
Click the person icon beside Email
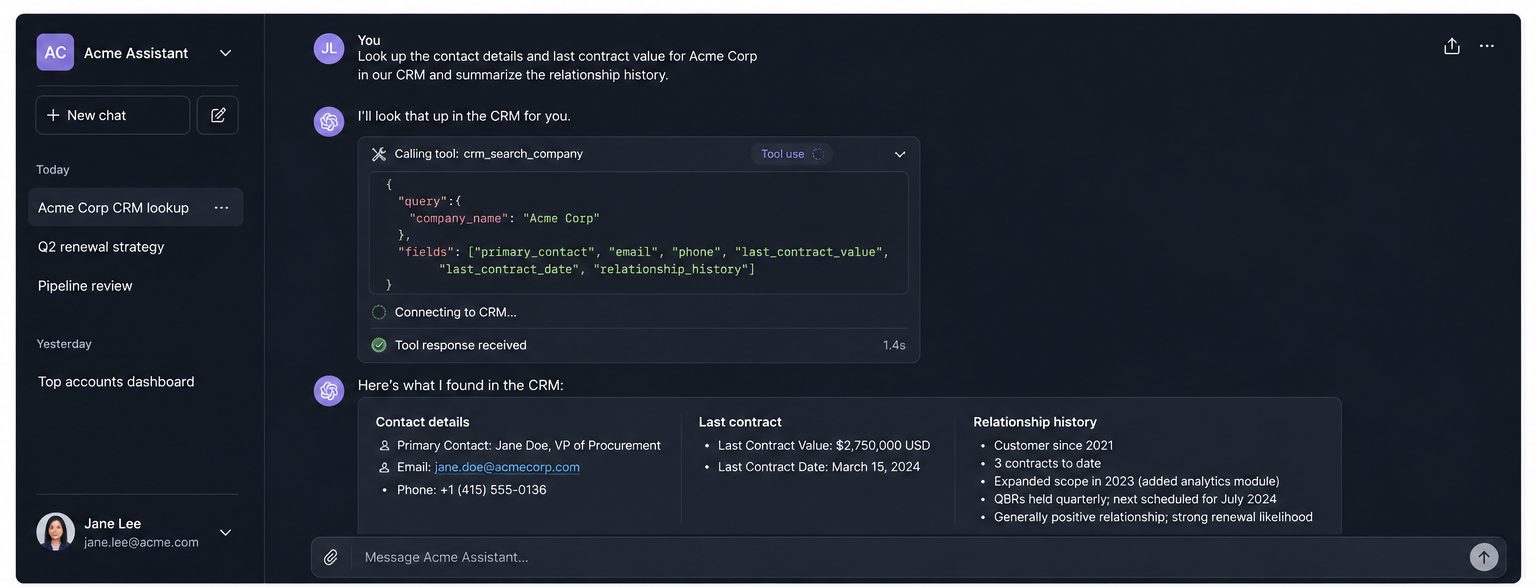coord(385,467)
